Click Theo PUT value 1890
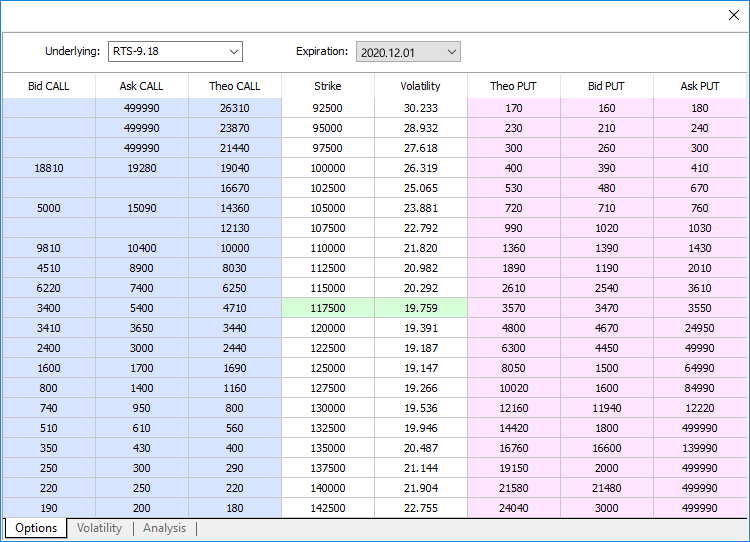The image size is (750, 542). (513, 268)
